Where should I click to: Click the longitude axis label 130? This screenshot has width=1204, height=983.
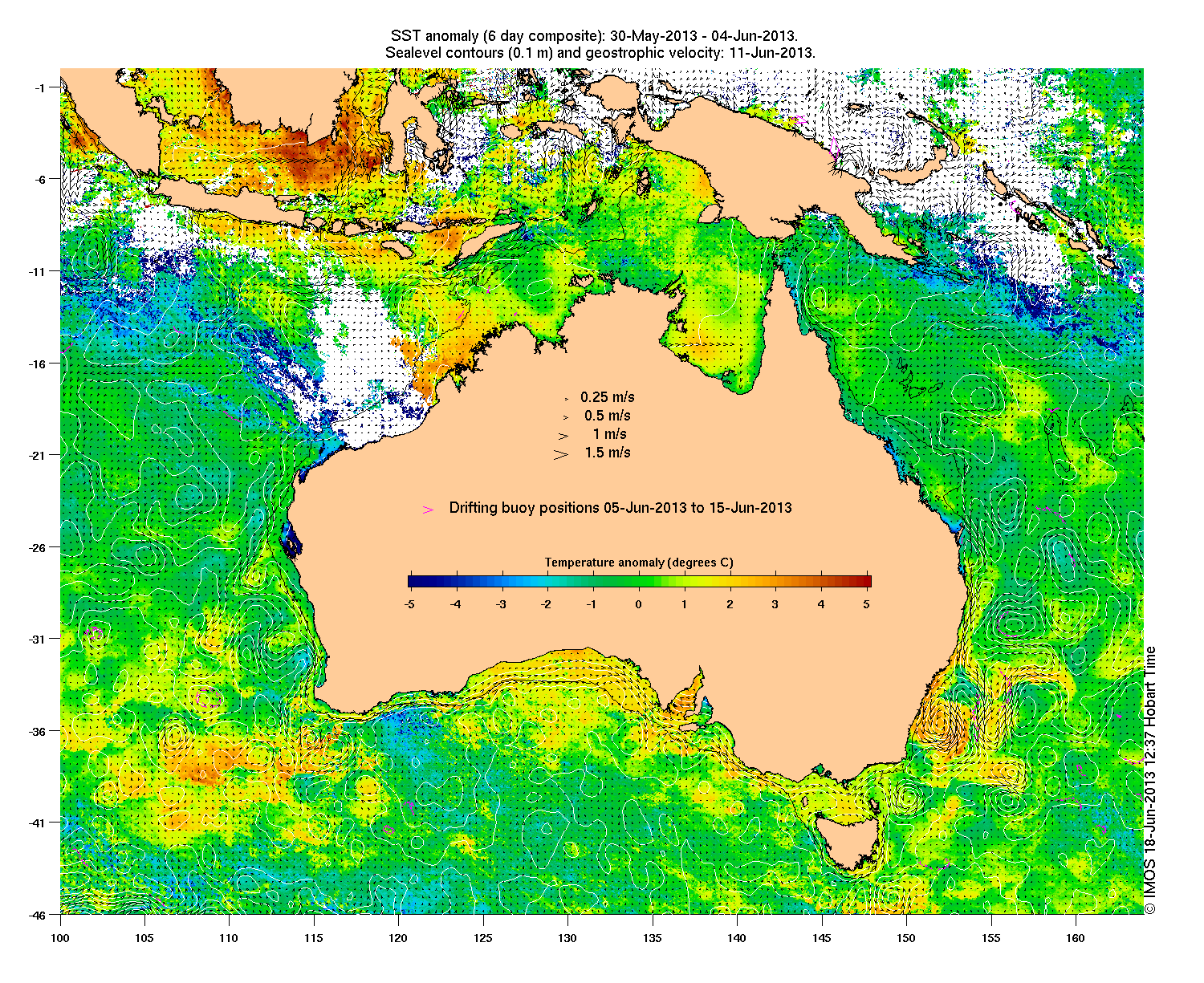[567, 938]
